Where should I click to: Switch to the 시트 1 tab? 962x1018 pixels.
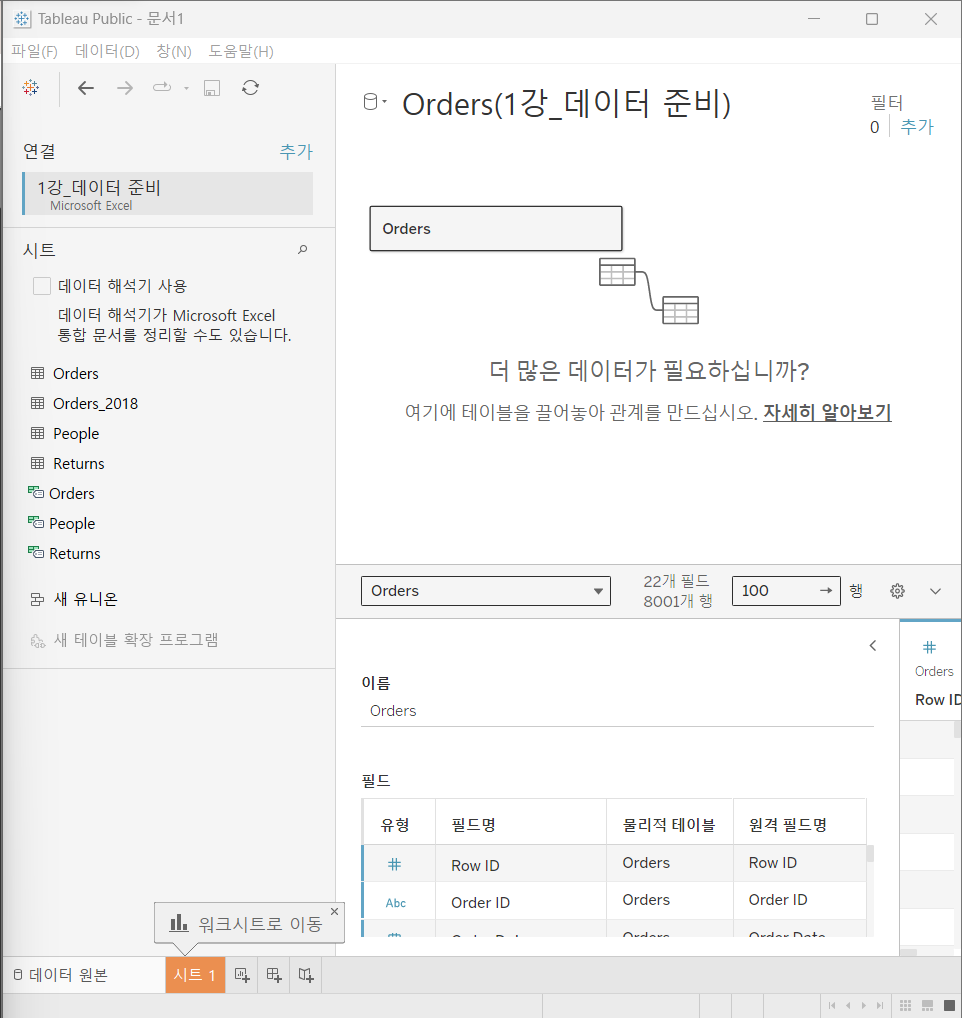pyautogui.click(x=195, y=975)
